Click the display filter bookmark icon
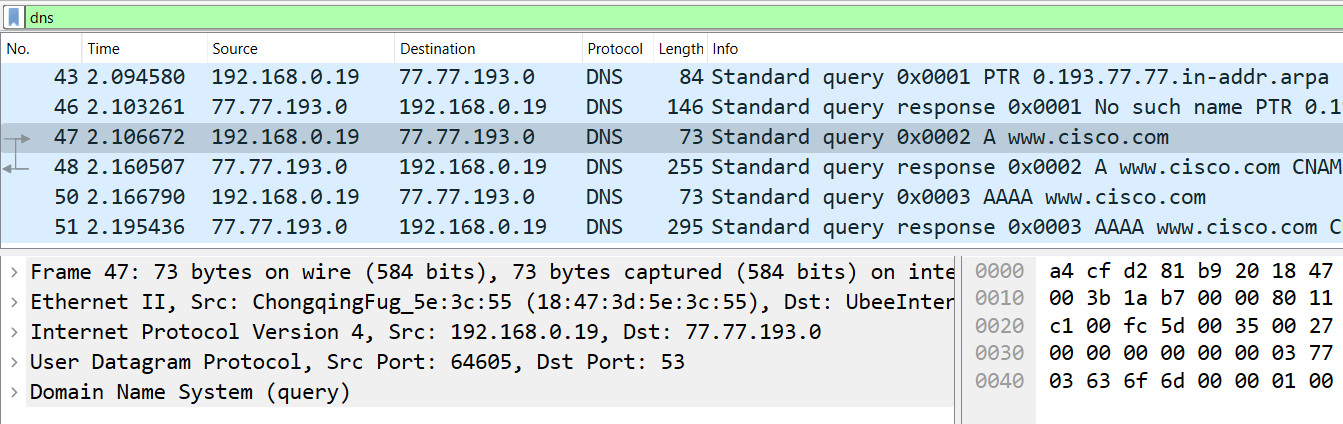The image size is (1343, 424). point(14,17)
